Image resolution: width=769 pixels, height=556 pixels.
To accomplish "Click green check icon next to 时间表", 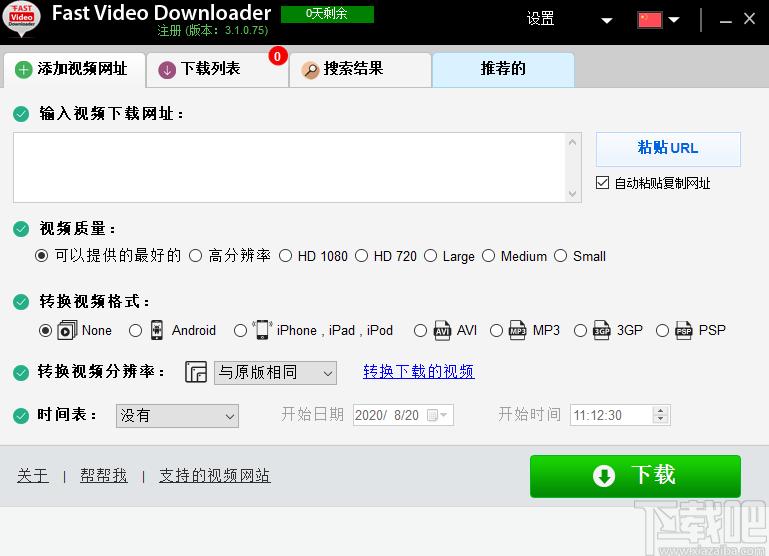I will tap(21, 416).
